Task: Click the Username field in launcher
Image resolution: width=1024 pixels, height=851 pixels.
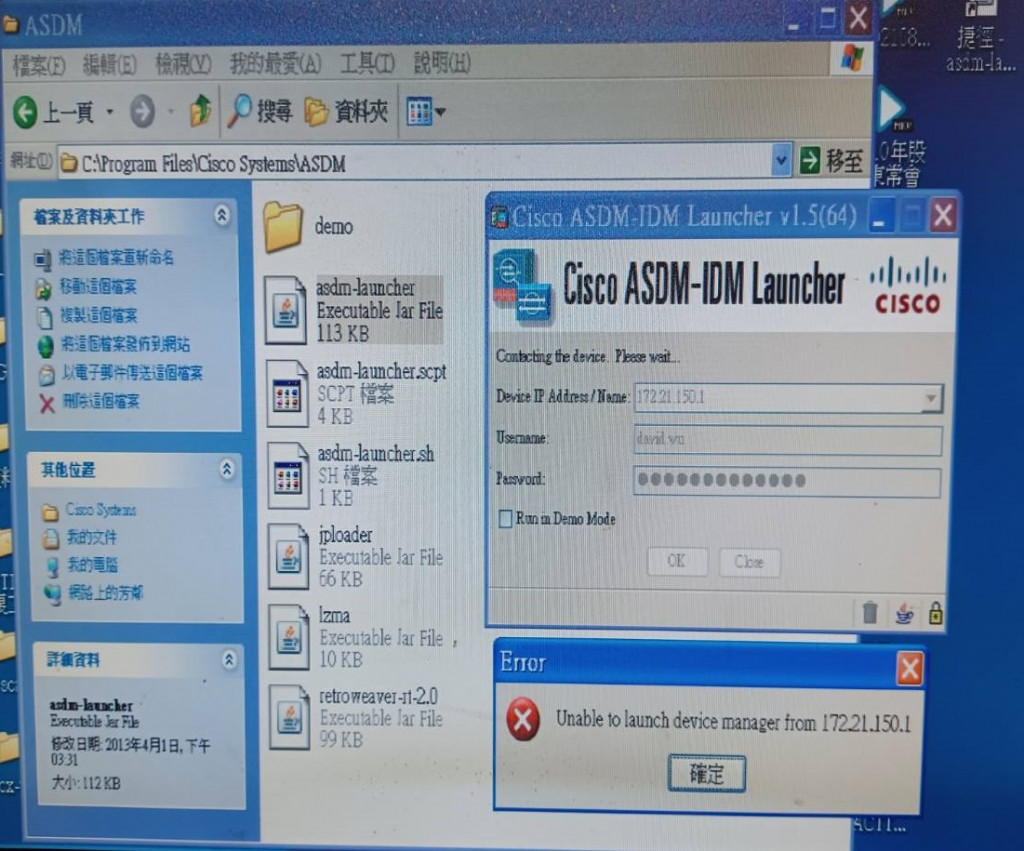Action: 787,440
